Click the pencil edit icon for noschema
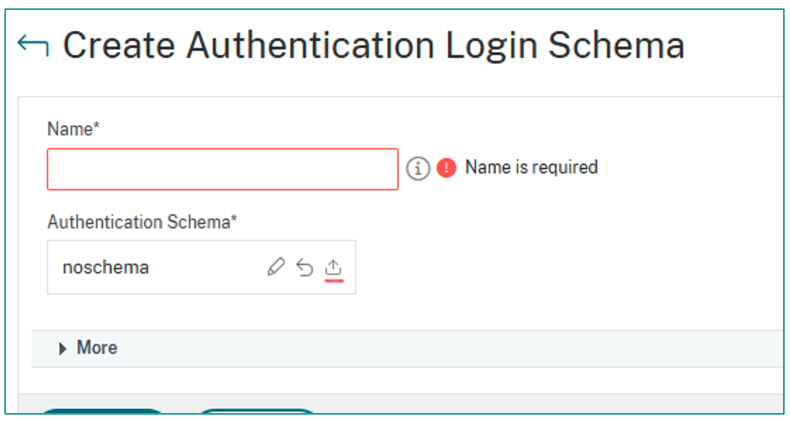790x421 pixels. (x=276, y=267)
